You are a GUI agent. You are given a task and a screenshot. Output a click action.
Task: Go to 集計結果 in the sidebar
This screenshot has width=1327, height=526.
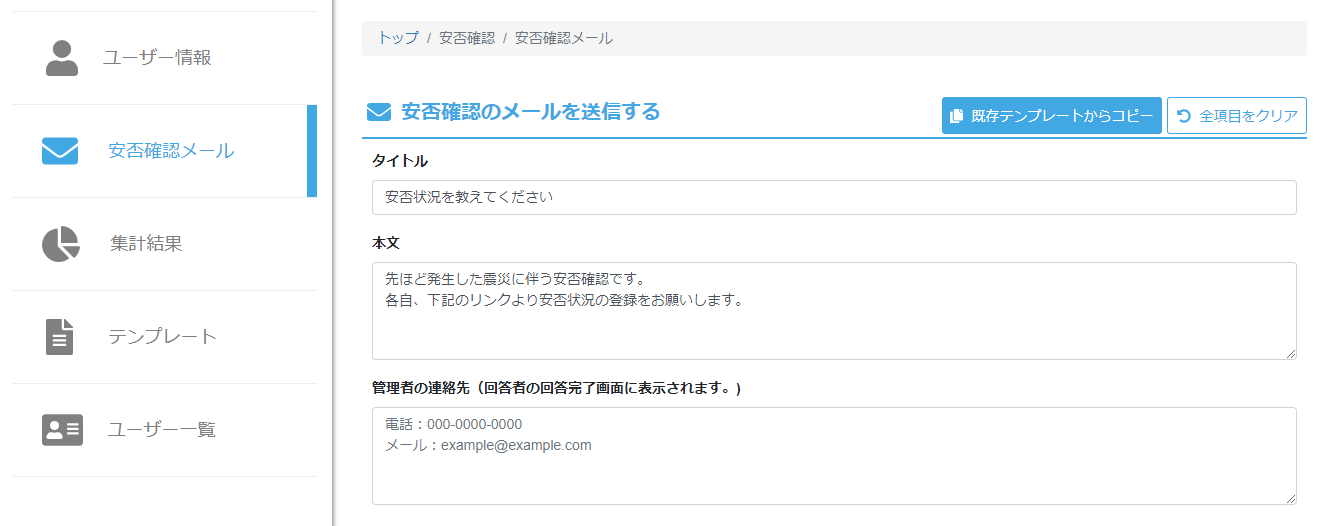(164, 244)
